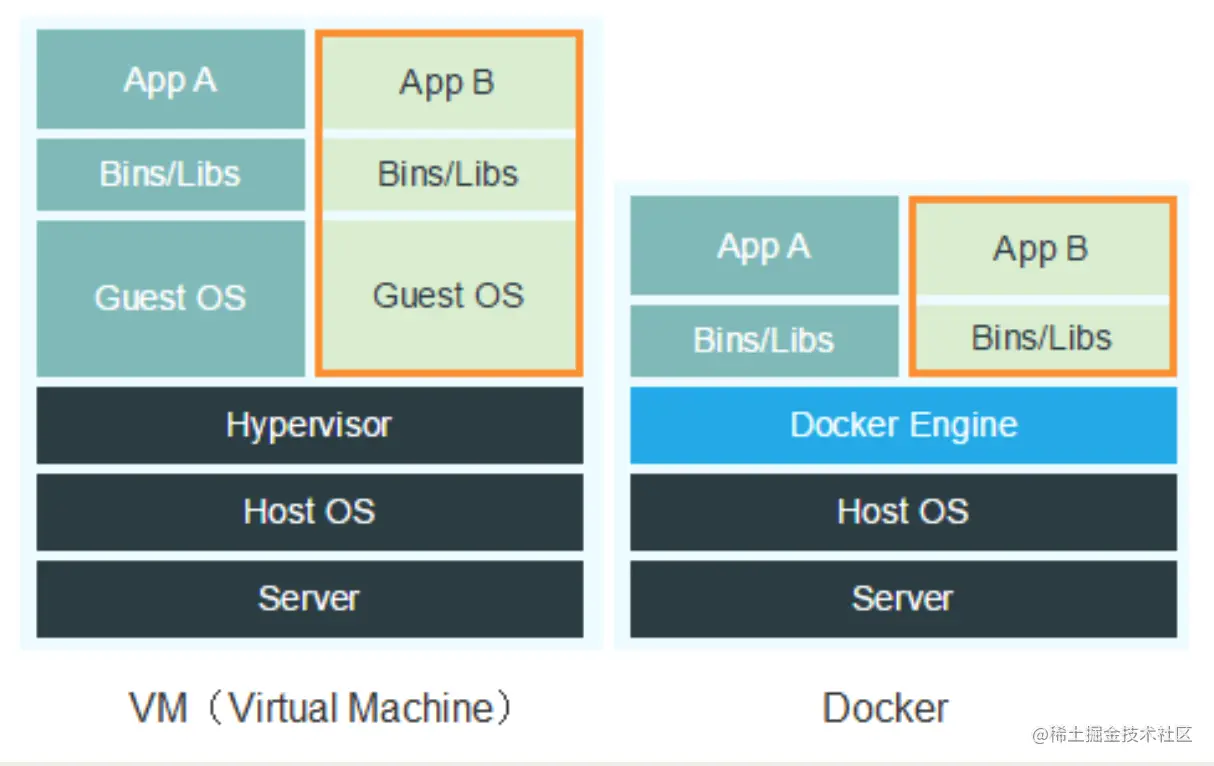Select the Bins/Libs block under Docker App B
The image size is (1214, 766).
click(1040, 338)
